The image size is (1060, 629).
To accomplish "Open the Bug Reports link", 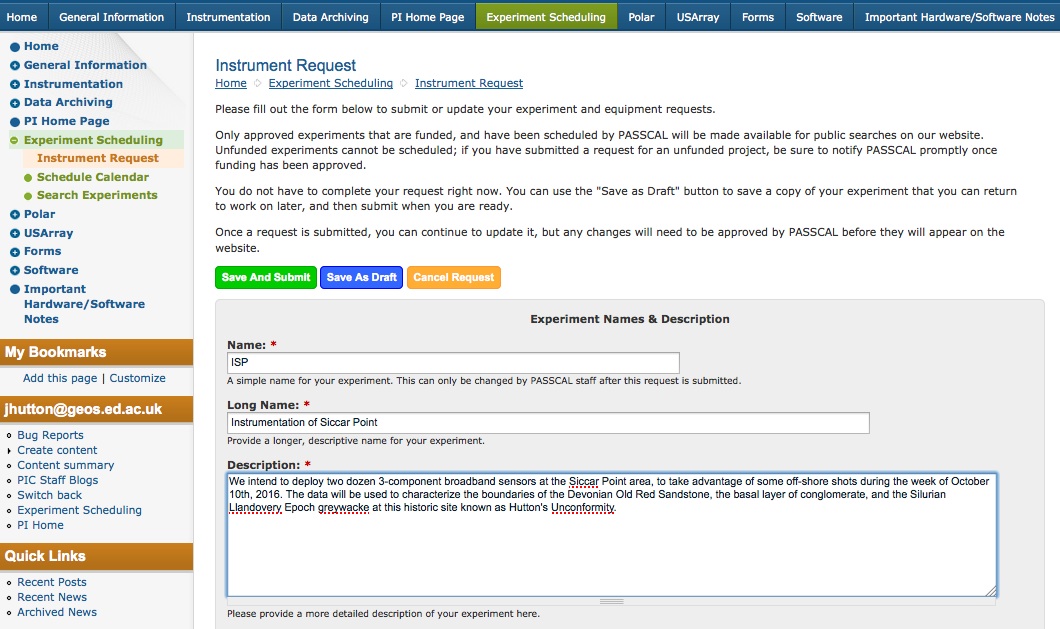I will tap(50, 436).
